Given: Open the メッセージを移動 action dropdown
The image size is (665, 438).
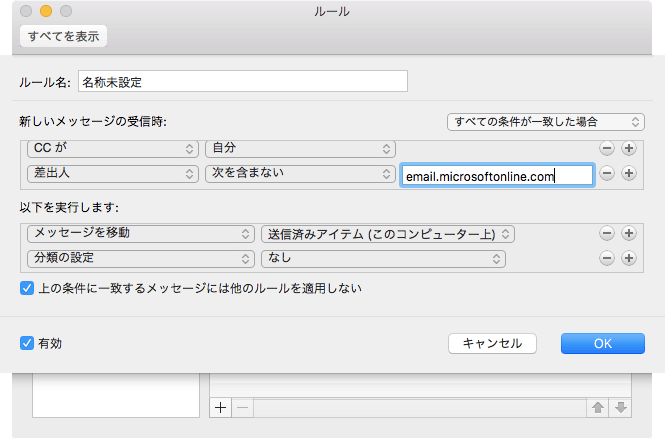Looking at the screenshot, I should pyautogui.click(x=141, y=234).
